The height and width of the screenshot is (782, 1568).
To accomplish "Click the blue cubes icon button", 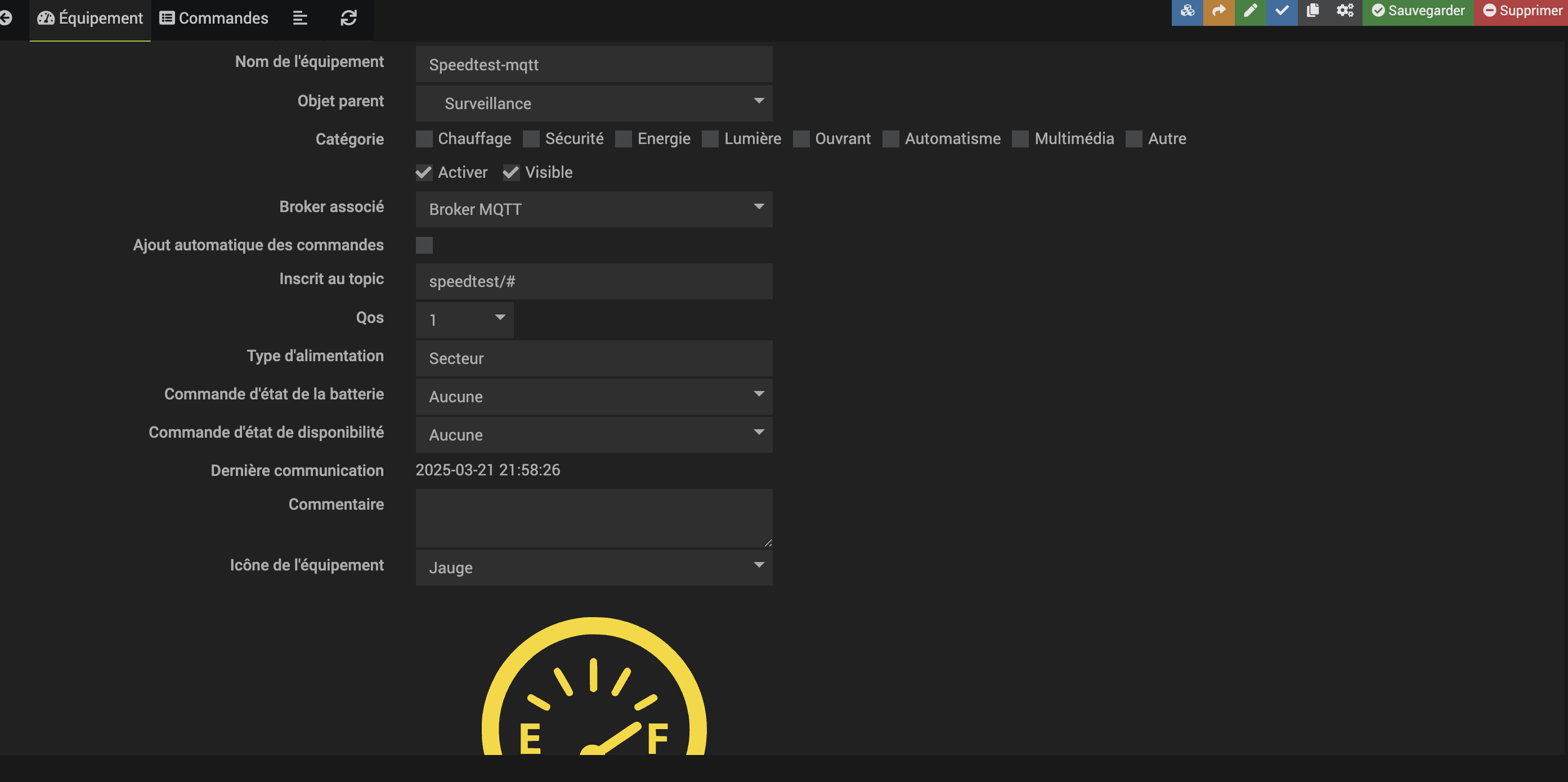I will click(x=1187, y=11).
